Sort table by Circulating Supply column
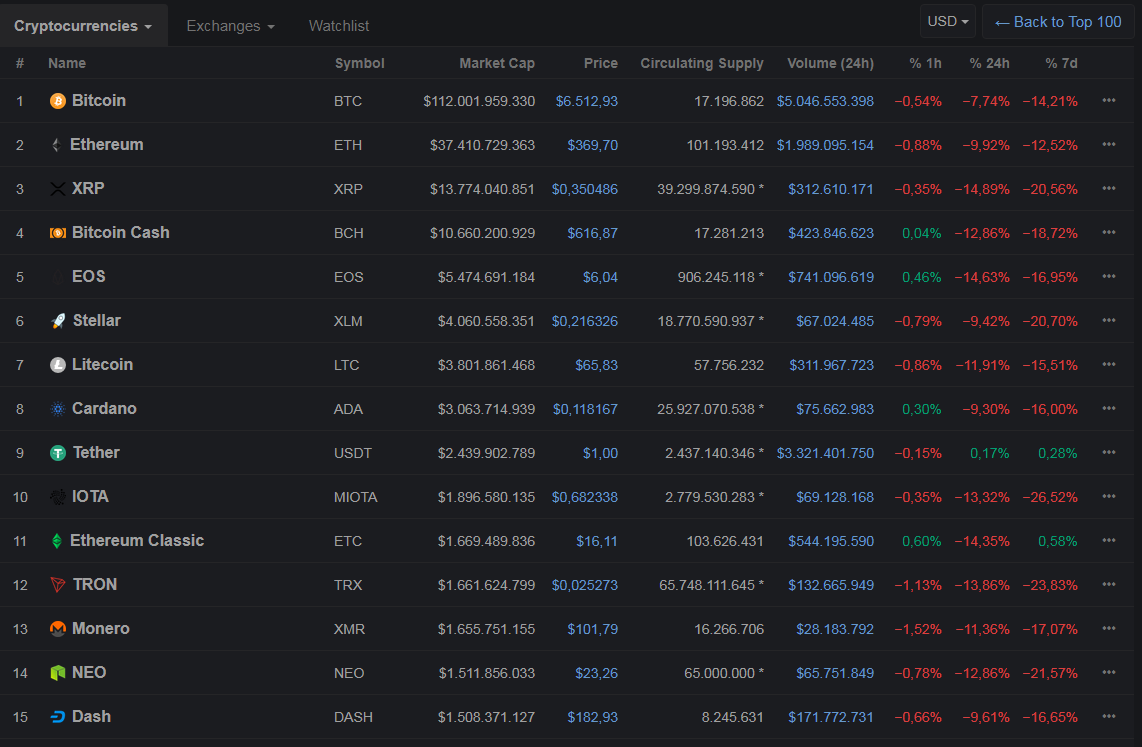The height and width of the screenshot is (747, 1142). pyautogui.click(x=702, y=63)
